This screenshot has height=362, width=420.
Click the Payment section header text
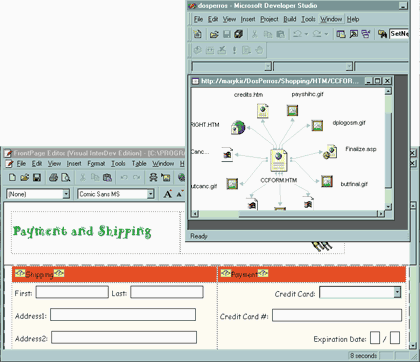click(x=244, y=275)
